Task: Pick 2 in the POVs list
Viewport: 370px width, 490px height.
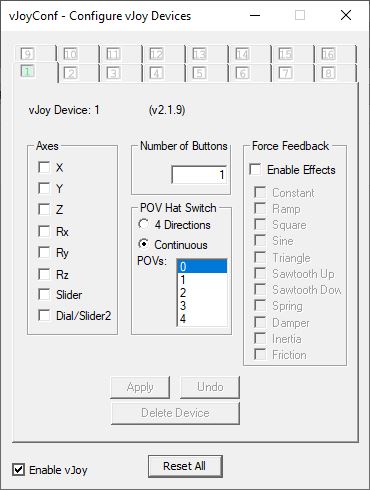Action: click(x=202, y=293)
